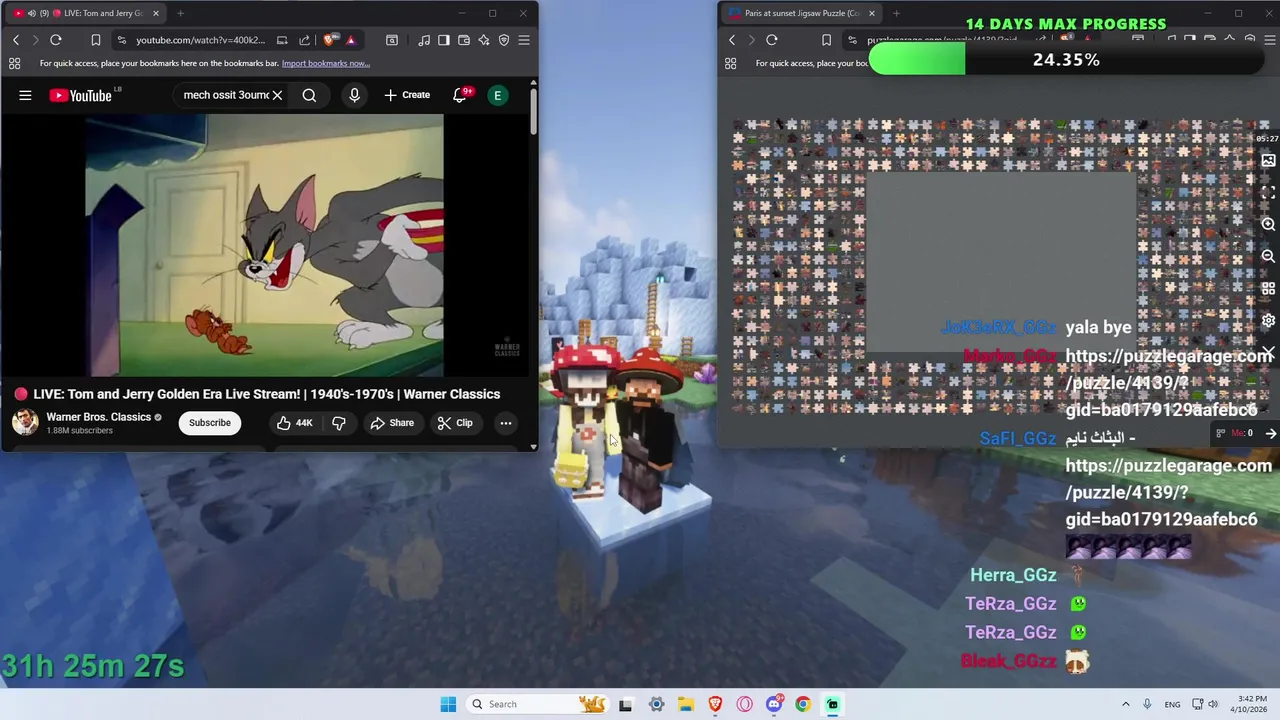Open more actions menu under video

pos(506,423)
